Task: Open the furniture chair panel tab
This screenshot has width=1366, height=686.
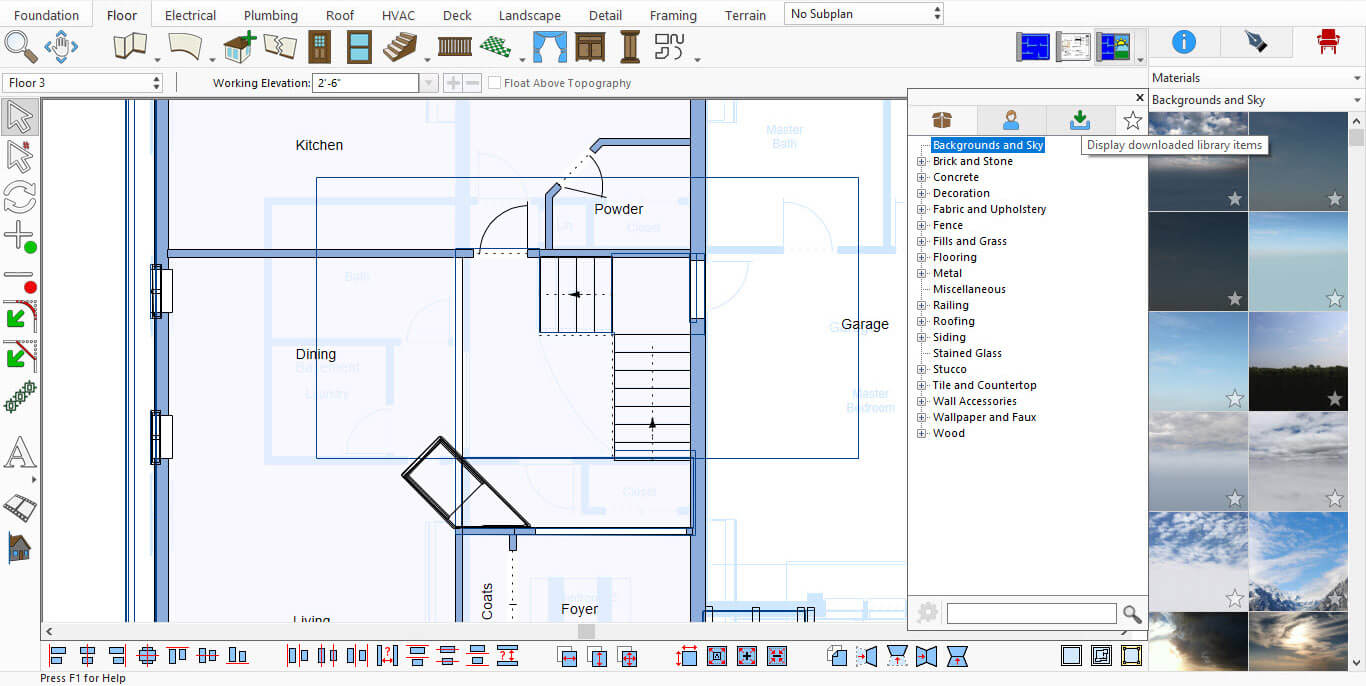Action: (1327, 41)
